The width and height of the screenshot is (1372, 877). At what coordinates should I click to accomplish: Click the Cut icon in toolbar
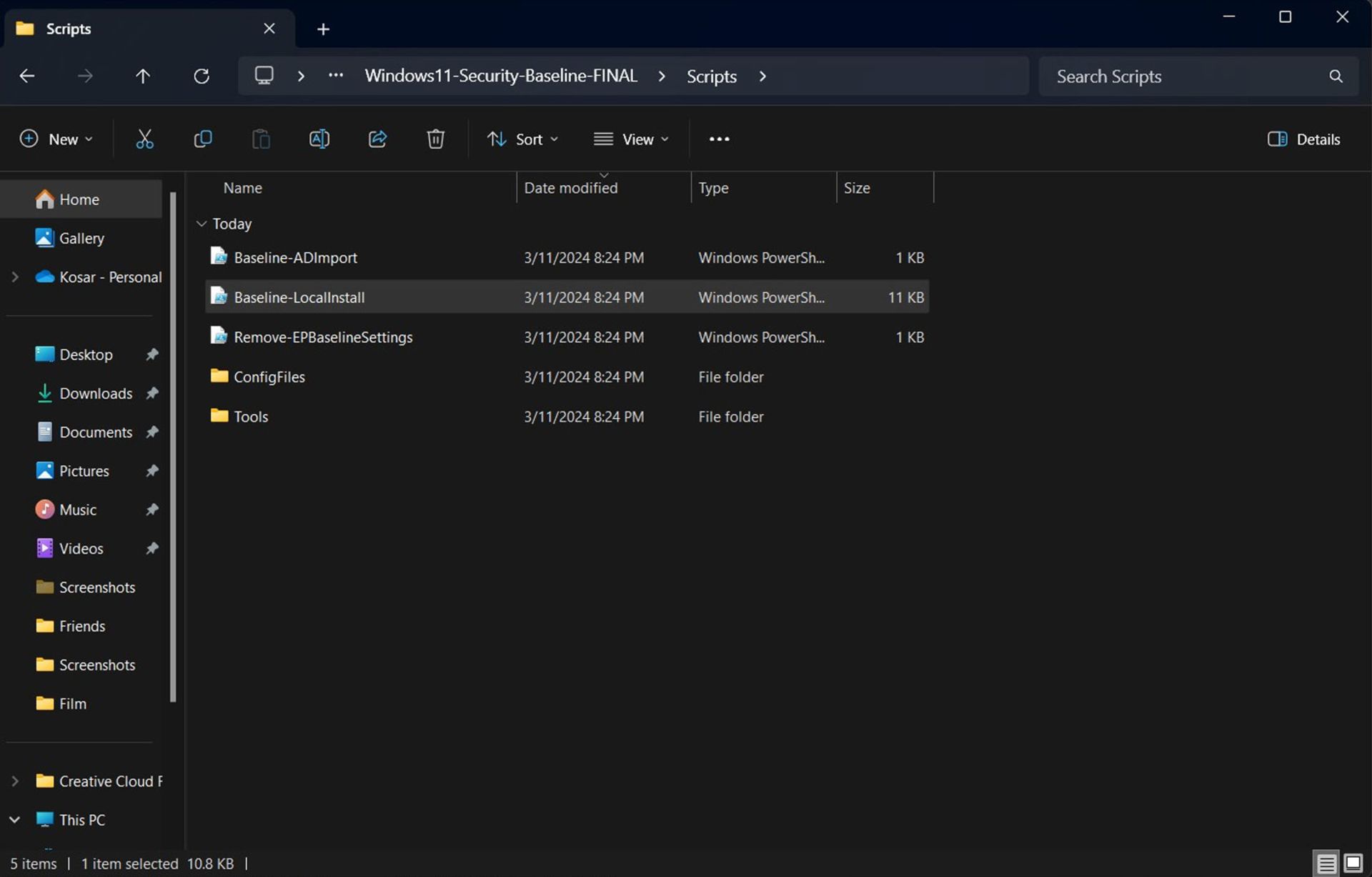click(144, 139)
